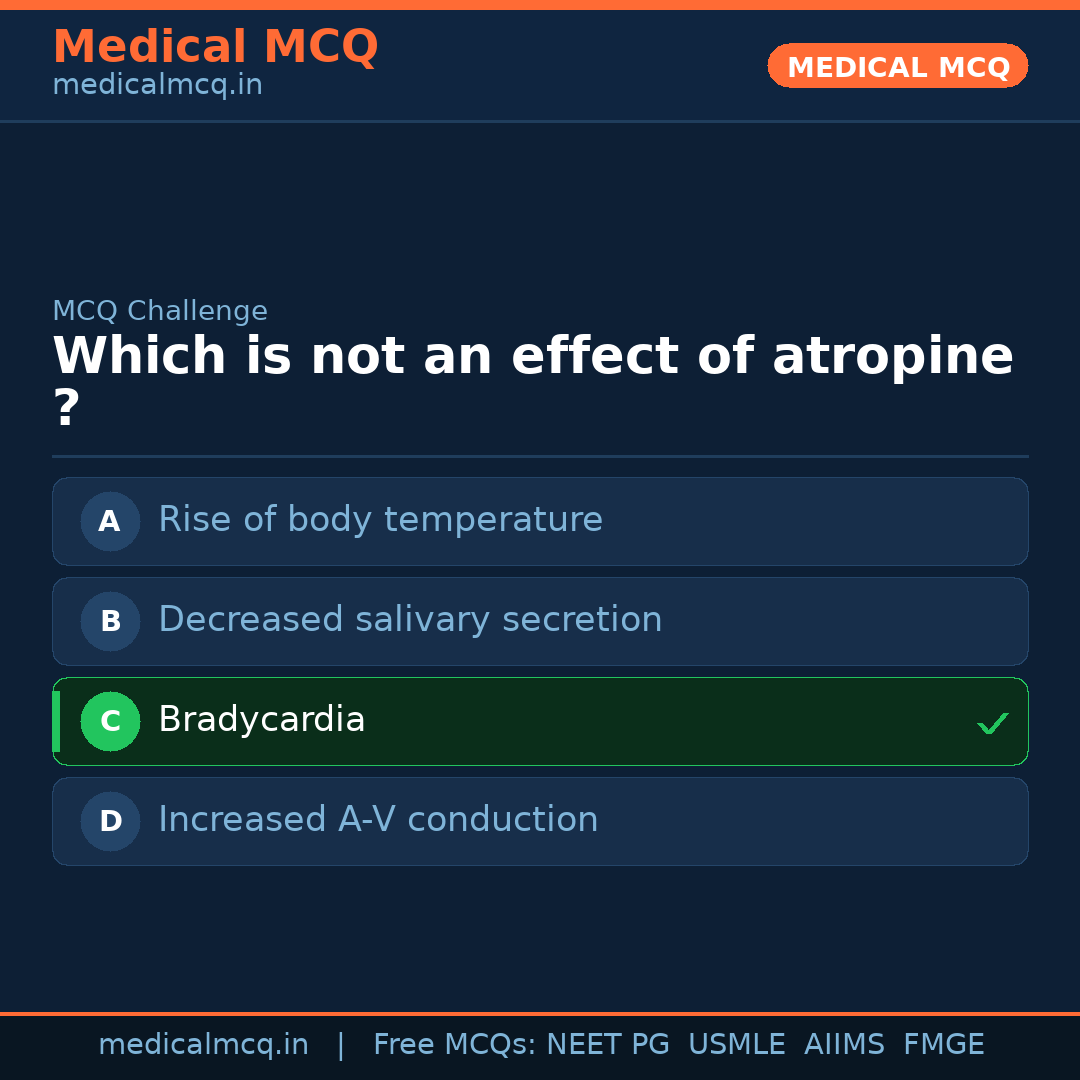Viewport: 1080px width, 1080px height.
Task: Choose the Bradycardia answer option
Action: click(x=262, y=720)
